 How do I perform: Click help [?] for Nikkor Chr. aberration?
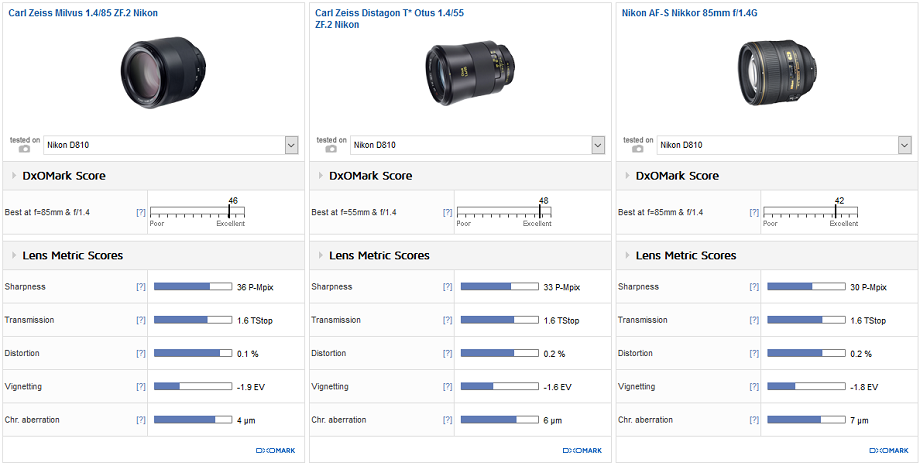[x=754, y=420]
